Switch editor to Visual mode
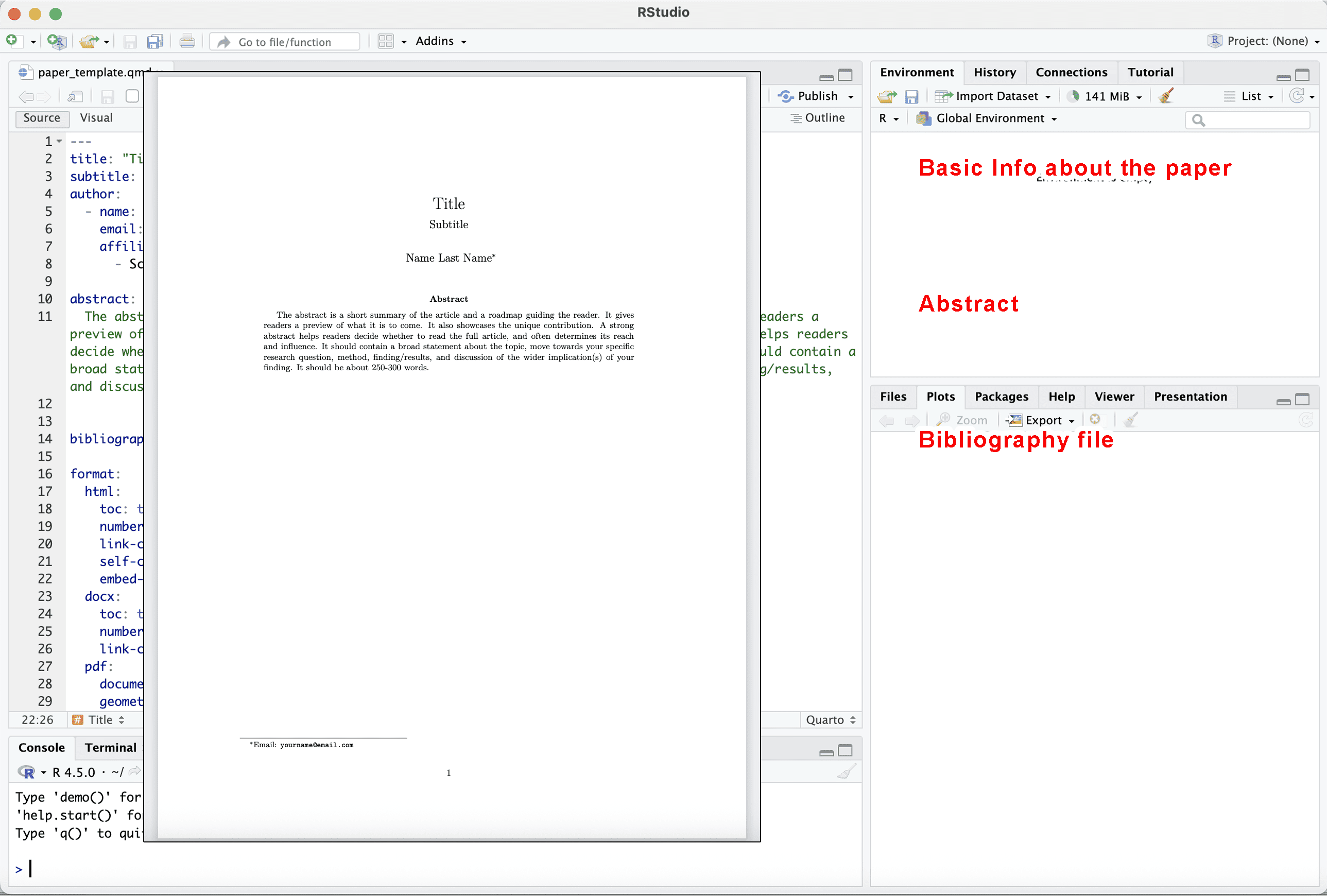This screenshot has height=896, width=1327. (x=96, y=117)
